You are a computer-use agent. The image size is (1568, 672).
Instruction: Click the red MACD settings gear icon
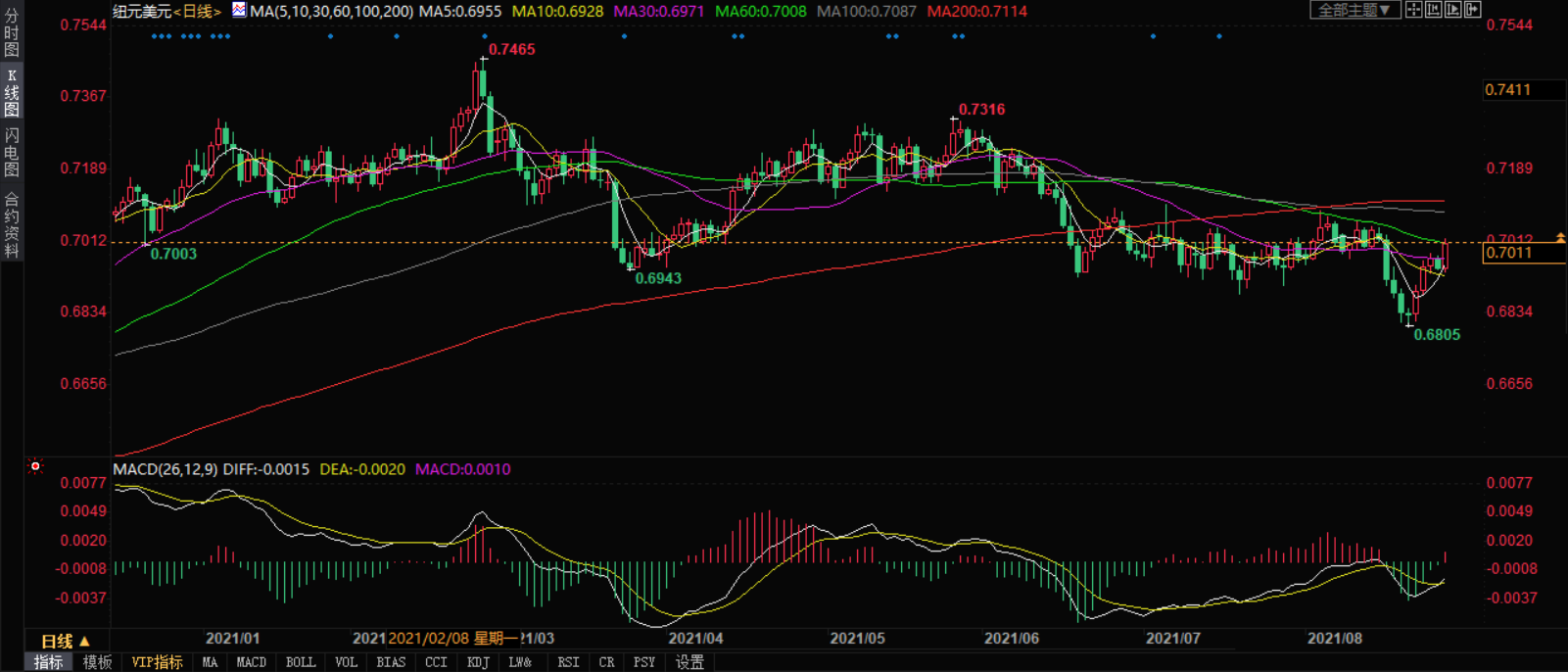tap(35, 466)
